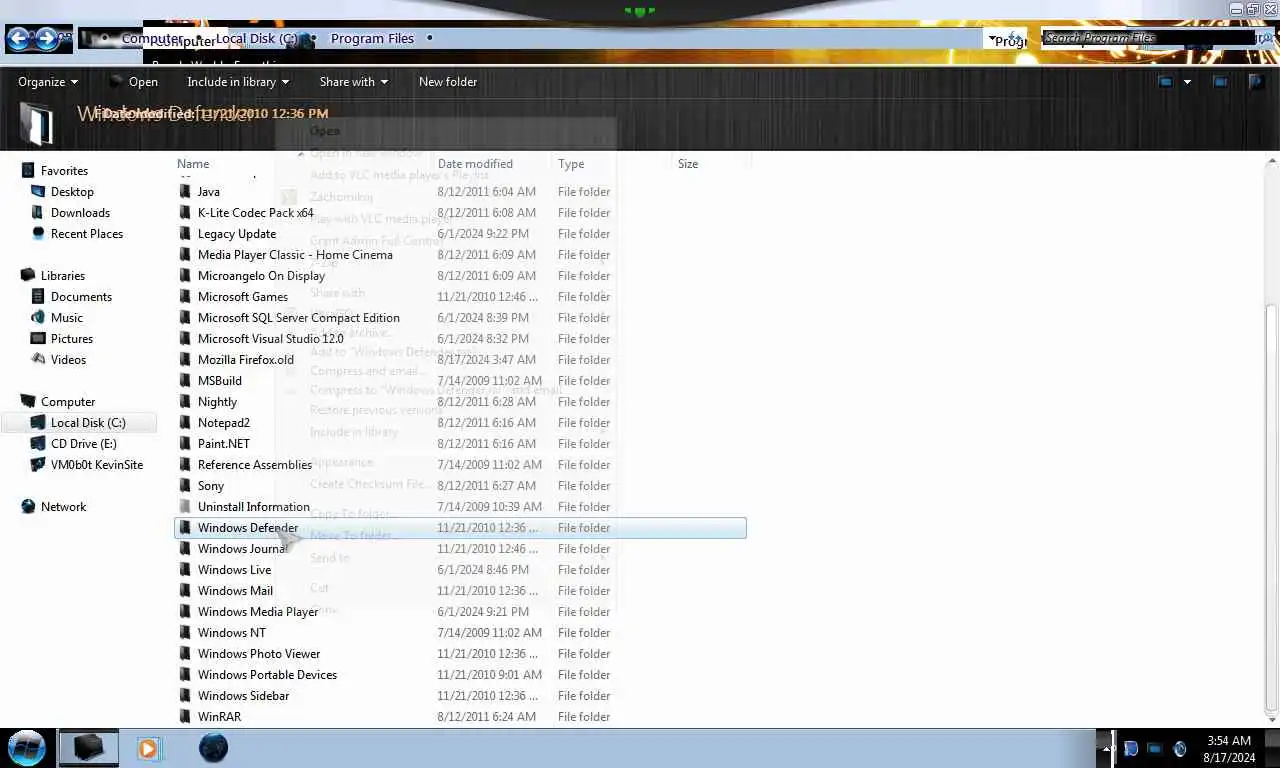
Task: Go forward with the Forward arrow button
Action: click(46, 40)
